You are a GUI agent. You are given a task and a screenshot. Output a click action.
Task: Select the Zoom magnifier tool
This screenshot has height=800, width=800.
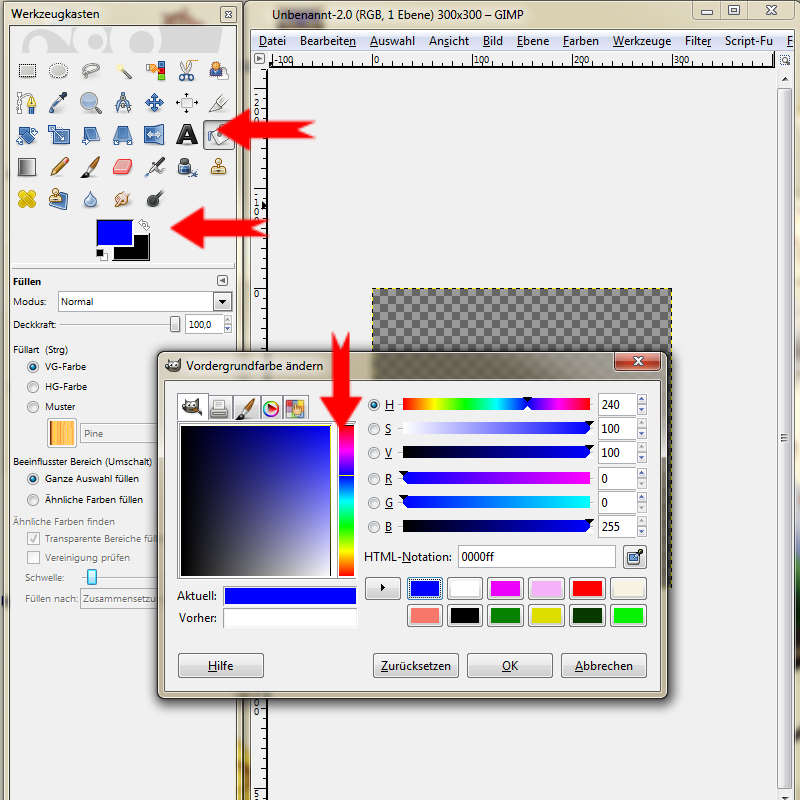coord(91,103)
